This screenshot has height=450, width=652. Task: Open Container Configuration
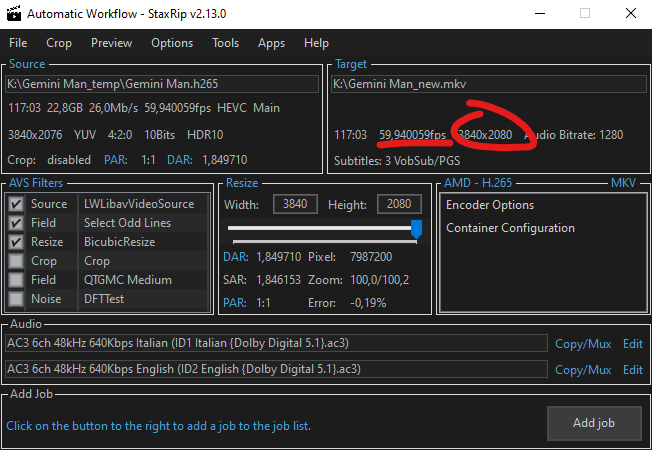[510, 228]
